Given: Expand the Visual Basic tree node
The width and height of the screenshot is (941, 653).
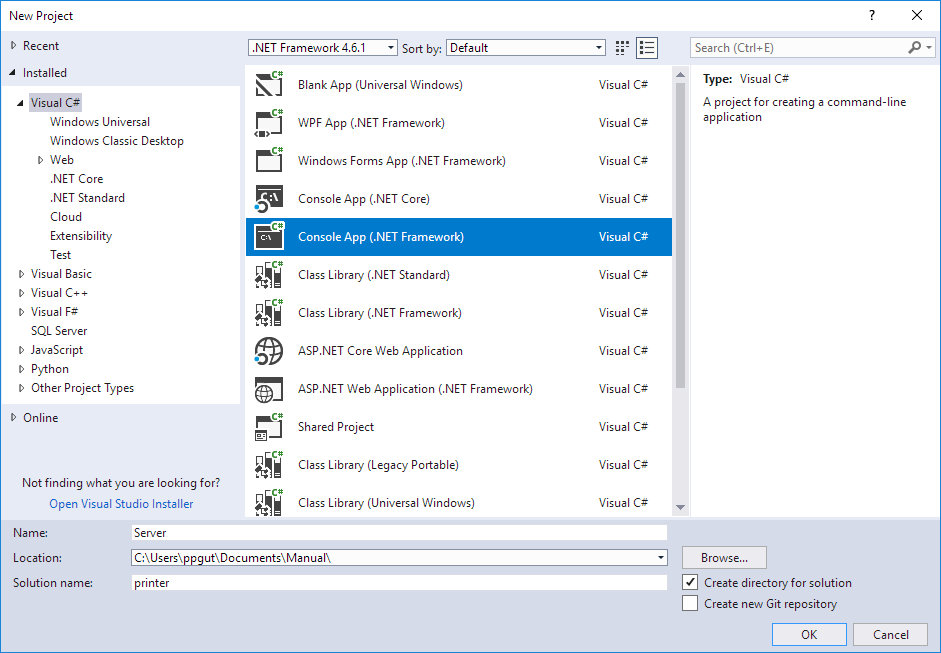Looking at the screenshot, I should click(22, 274).
